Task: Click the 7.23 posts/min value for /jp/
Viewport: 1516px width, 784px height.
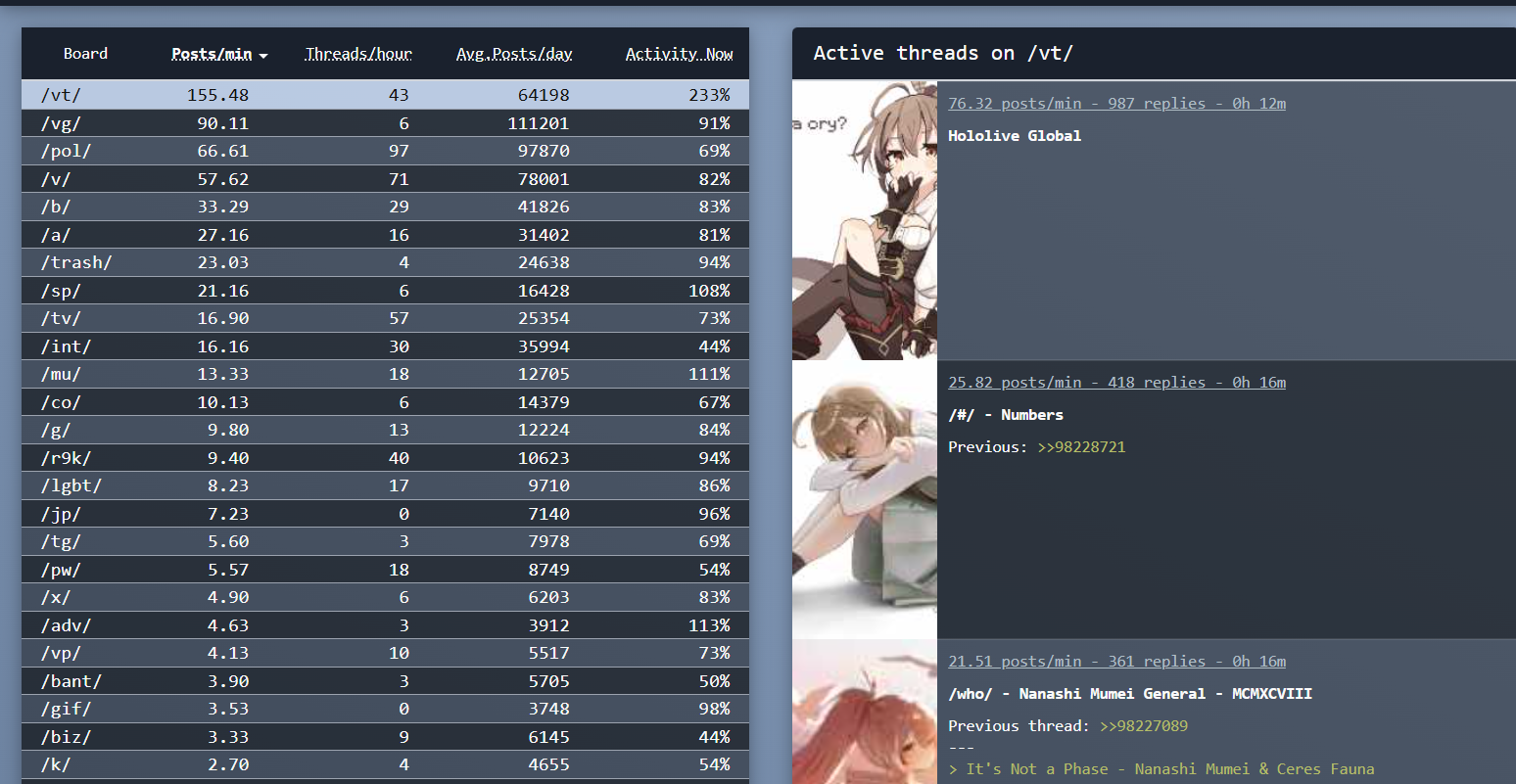Action: (228, 514)
